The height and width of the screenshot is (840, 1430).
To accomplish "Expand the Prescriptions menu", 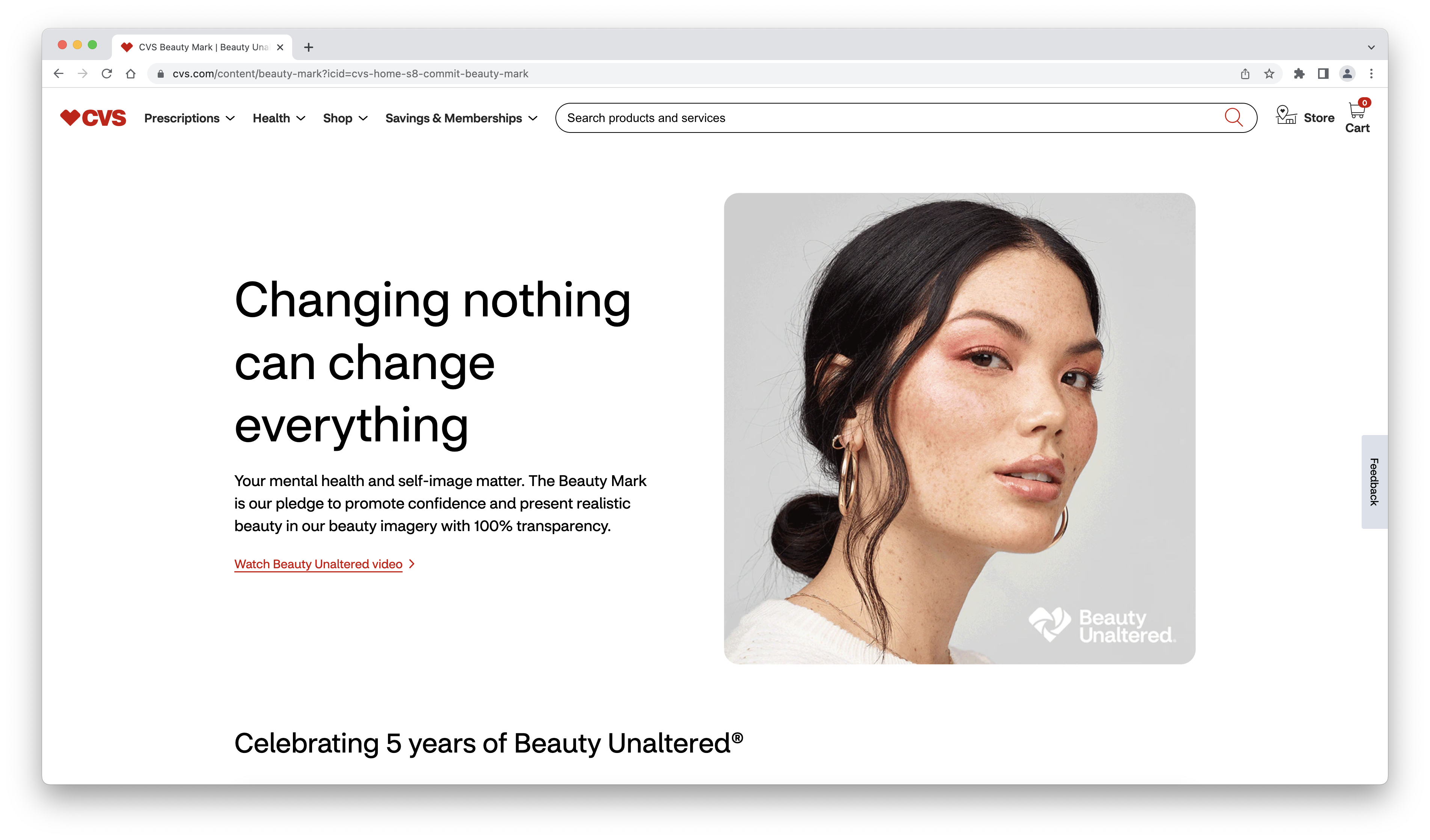I will (x=190, y=118).
